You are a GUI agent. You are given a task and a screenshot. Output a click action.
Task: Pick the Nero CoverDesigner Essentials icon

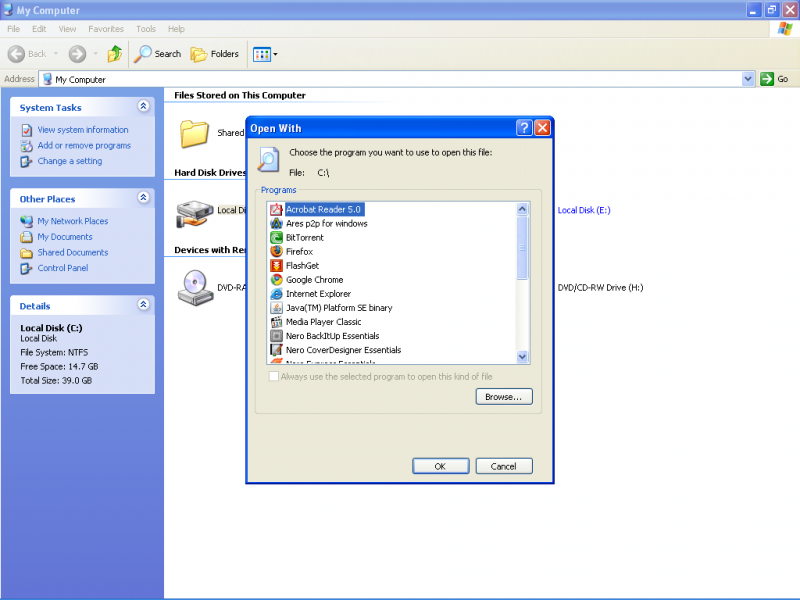pyautogui.click(x=276, y=350)
